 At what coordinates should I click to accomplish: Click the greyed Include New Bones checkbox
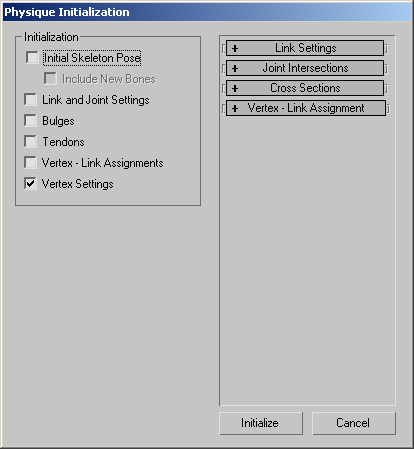click(50, 79)
